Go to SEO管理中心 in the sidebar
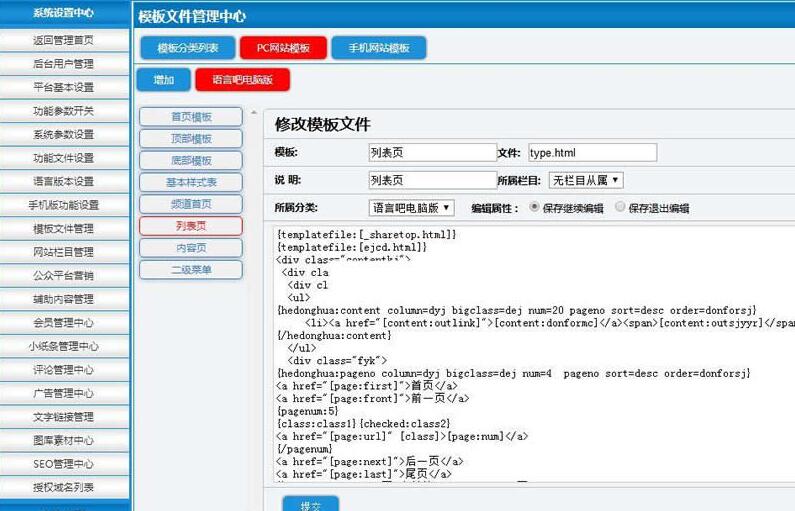Viewport: 795px width, 511px height. pyautogui.click(x=64, y=464)
